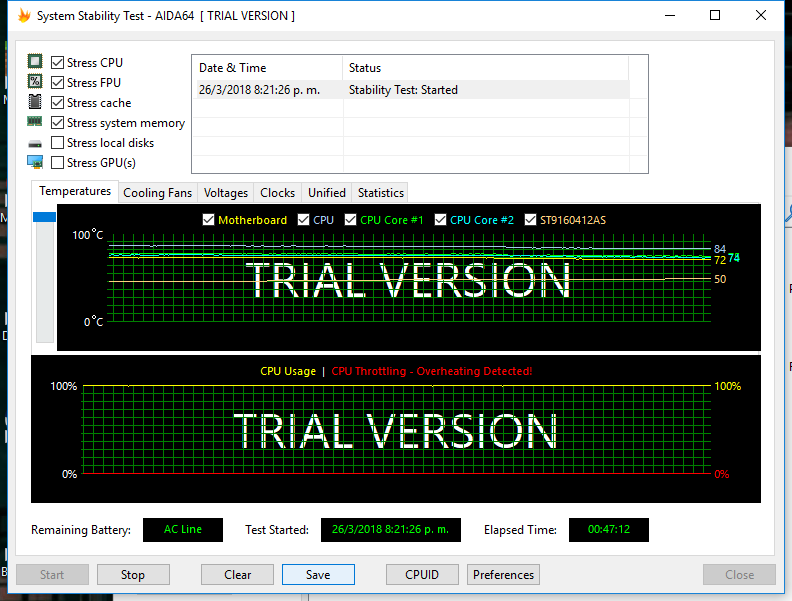Click the Date & Time column header

(267, 68)
